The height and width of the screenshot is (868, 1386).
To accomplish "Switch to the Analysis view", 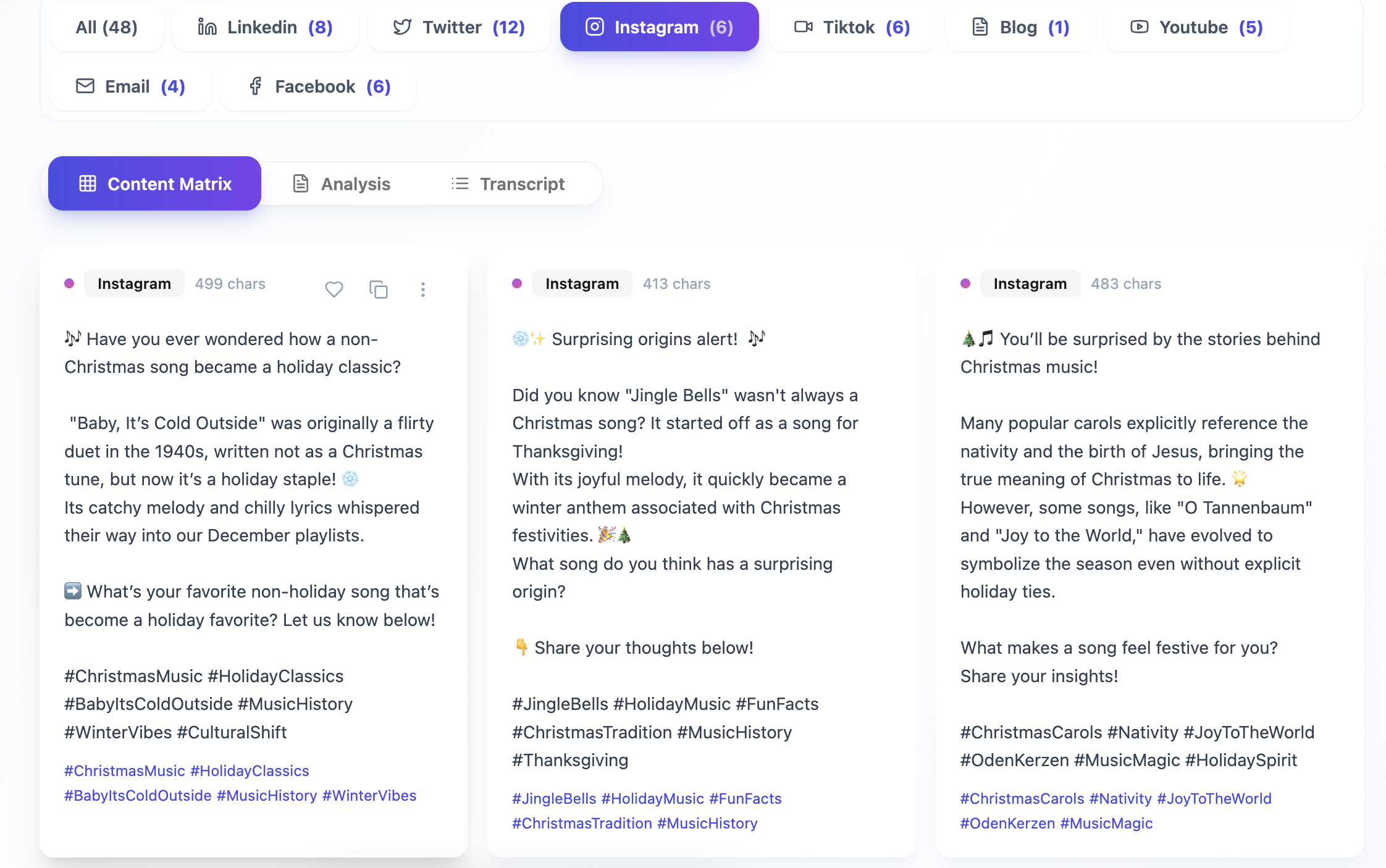I will pyautogui.click(x=341, y=183).
